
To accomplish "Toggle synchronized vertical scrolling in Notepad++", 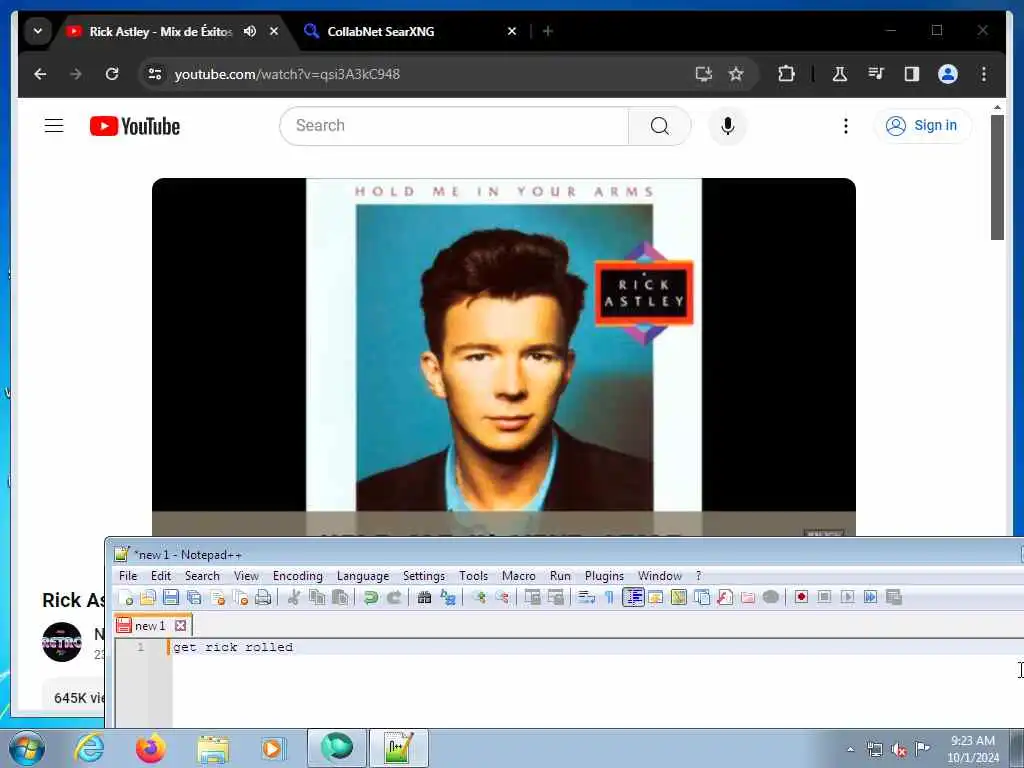I will click(x=532, y=598).
